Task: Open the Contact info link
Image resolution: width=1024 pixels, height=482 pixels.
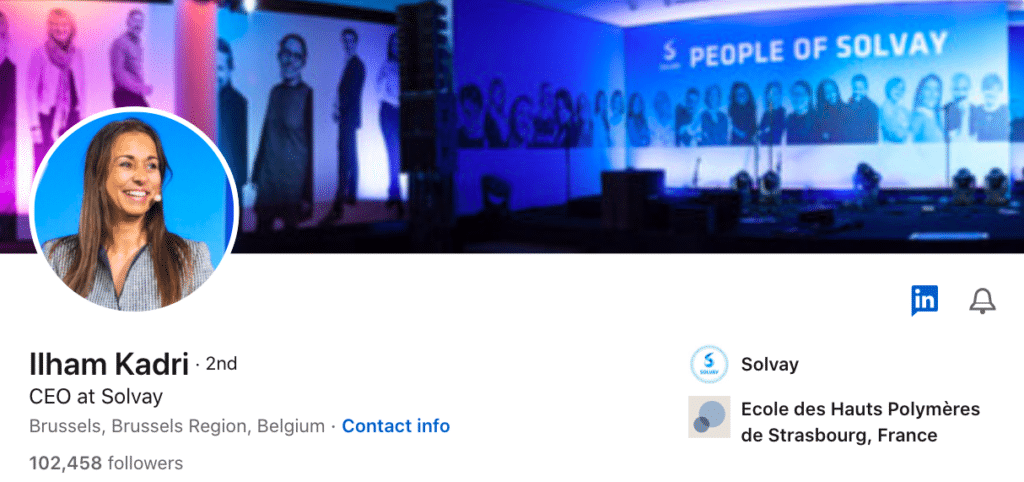Action: click(x=396, y=426)
